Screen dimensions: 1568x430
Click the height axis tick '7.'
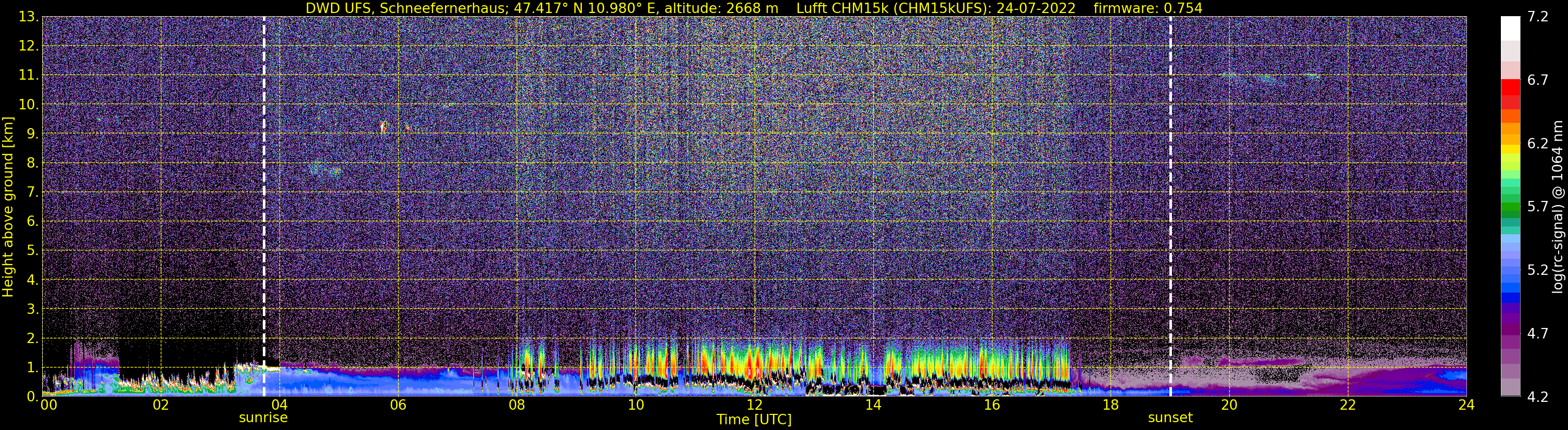click(33, 192)
